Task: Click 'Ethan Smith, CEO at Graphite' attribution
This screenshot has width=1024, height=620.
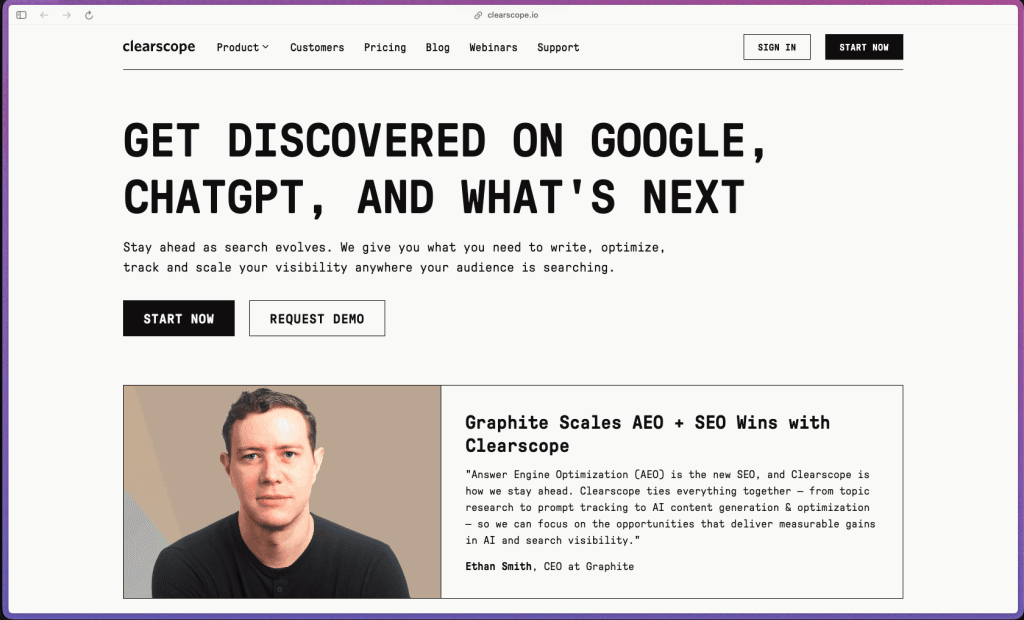Action: point(549,566)
